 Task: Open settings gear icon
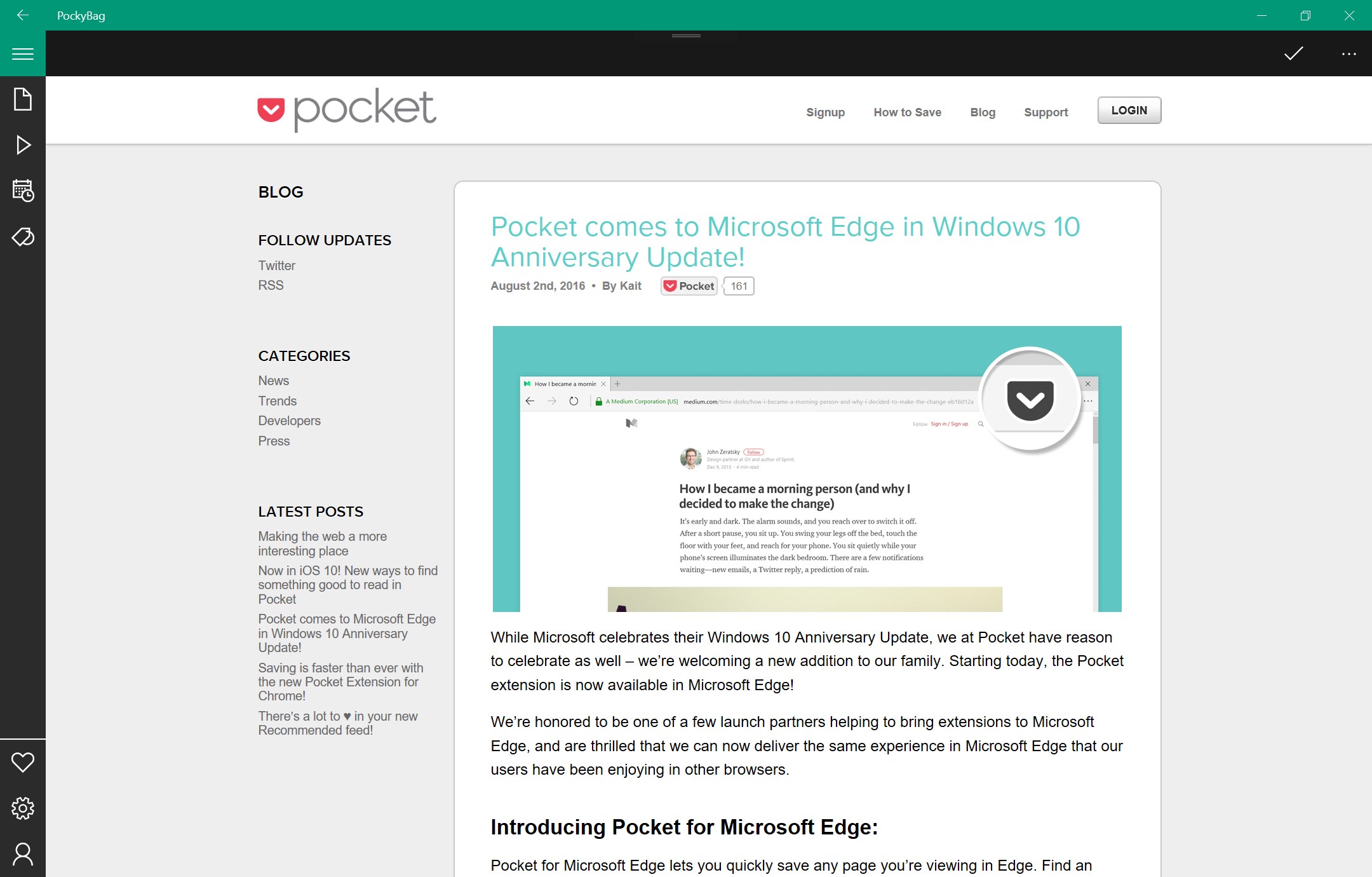[23, 808]
